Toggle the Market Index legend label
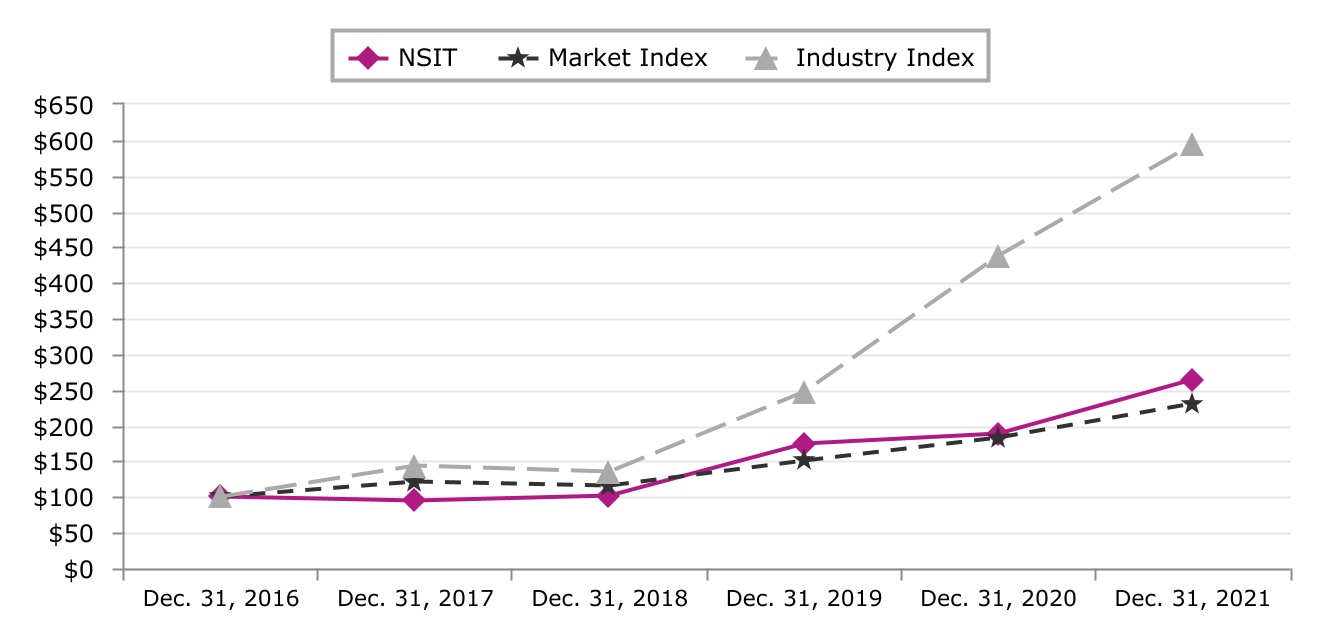 tap(627, 58)
